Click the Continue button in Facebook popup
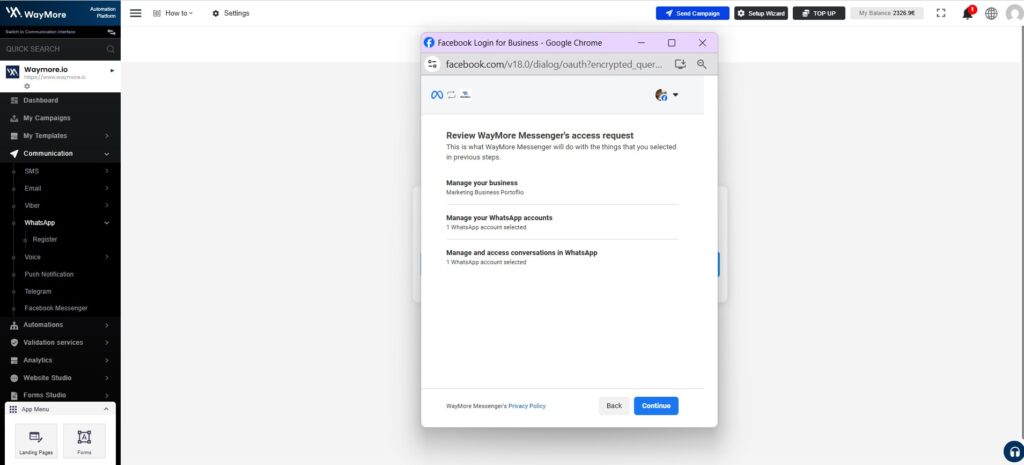 point(656,406)
